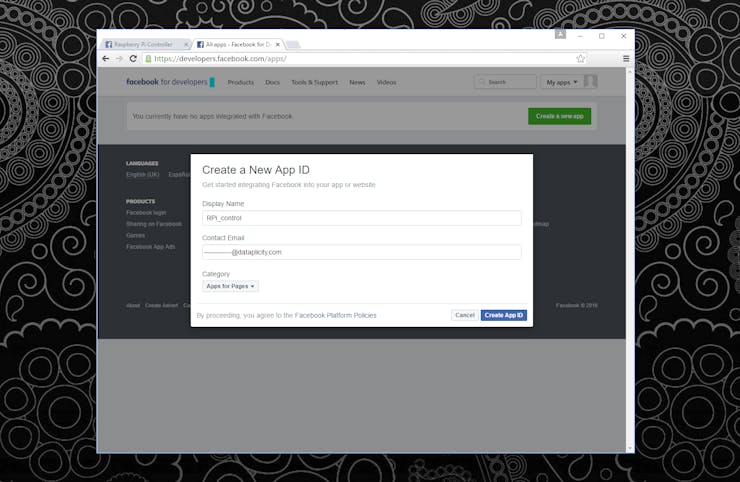Screen dimensions: 740x482
Task: Click the Create App ID button
Action: (x=504, y=315)
